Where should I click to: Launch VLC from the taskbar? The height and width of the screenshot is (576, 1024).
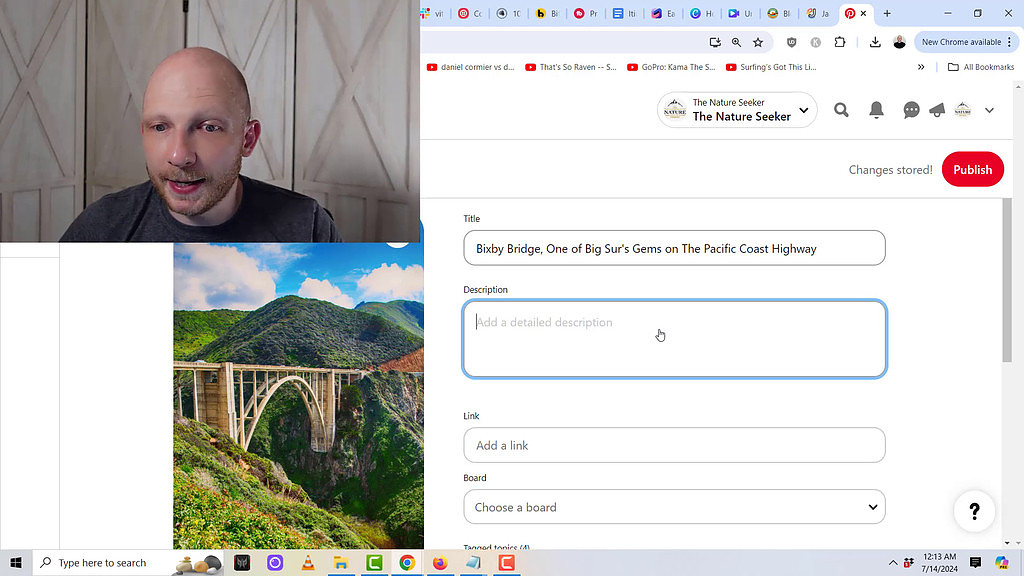tap(308, 563)
